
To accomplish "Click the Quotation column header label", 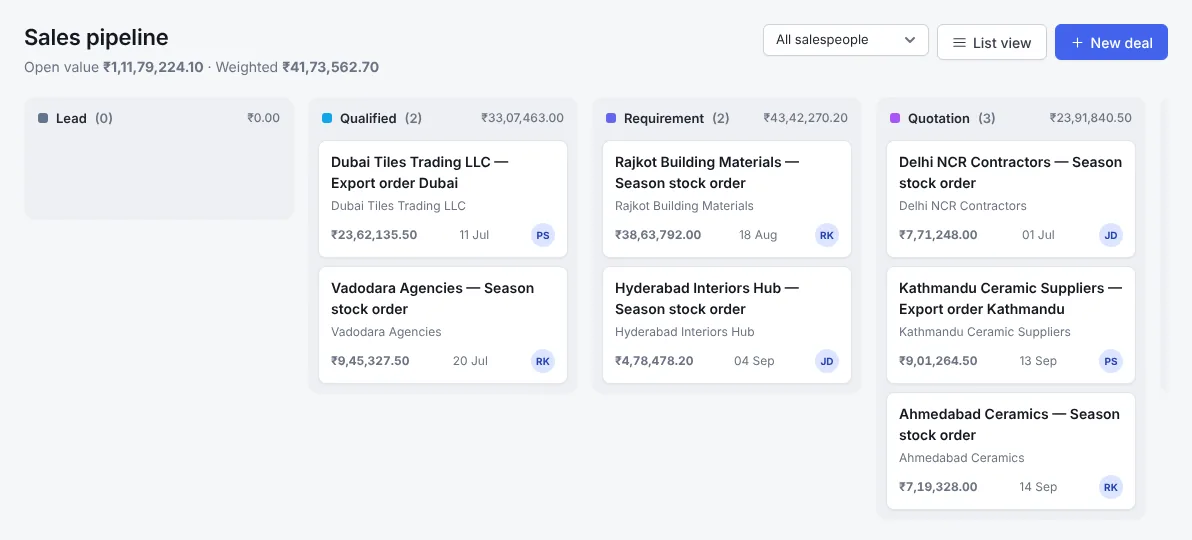I will click(939, 119).
